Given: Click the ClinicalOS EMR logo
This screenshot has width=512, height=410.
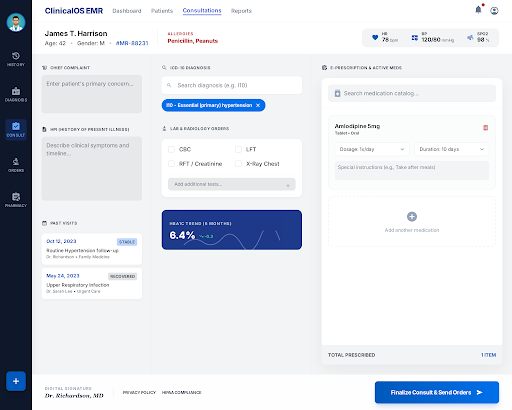Looking at the screenshot, I should pos(74,11).
